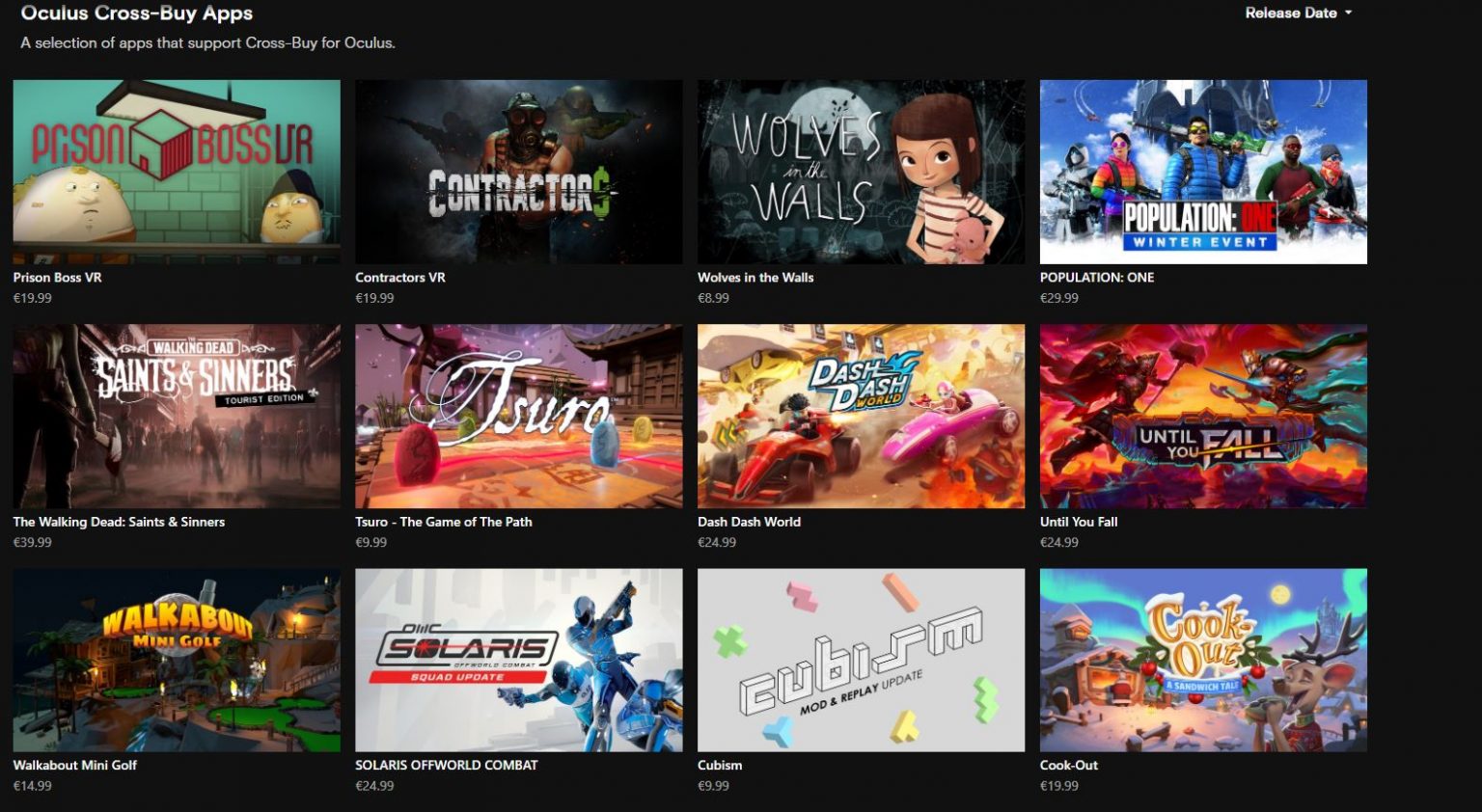The width and height of the screenshot is (1482, 812).
Task: Open the Walkabout Mini Golf thumbnail
Action: tap(176, 661)
